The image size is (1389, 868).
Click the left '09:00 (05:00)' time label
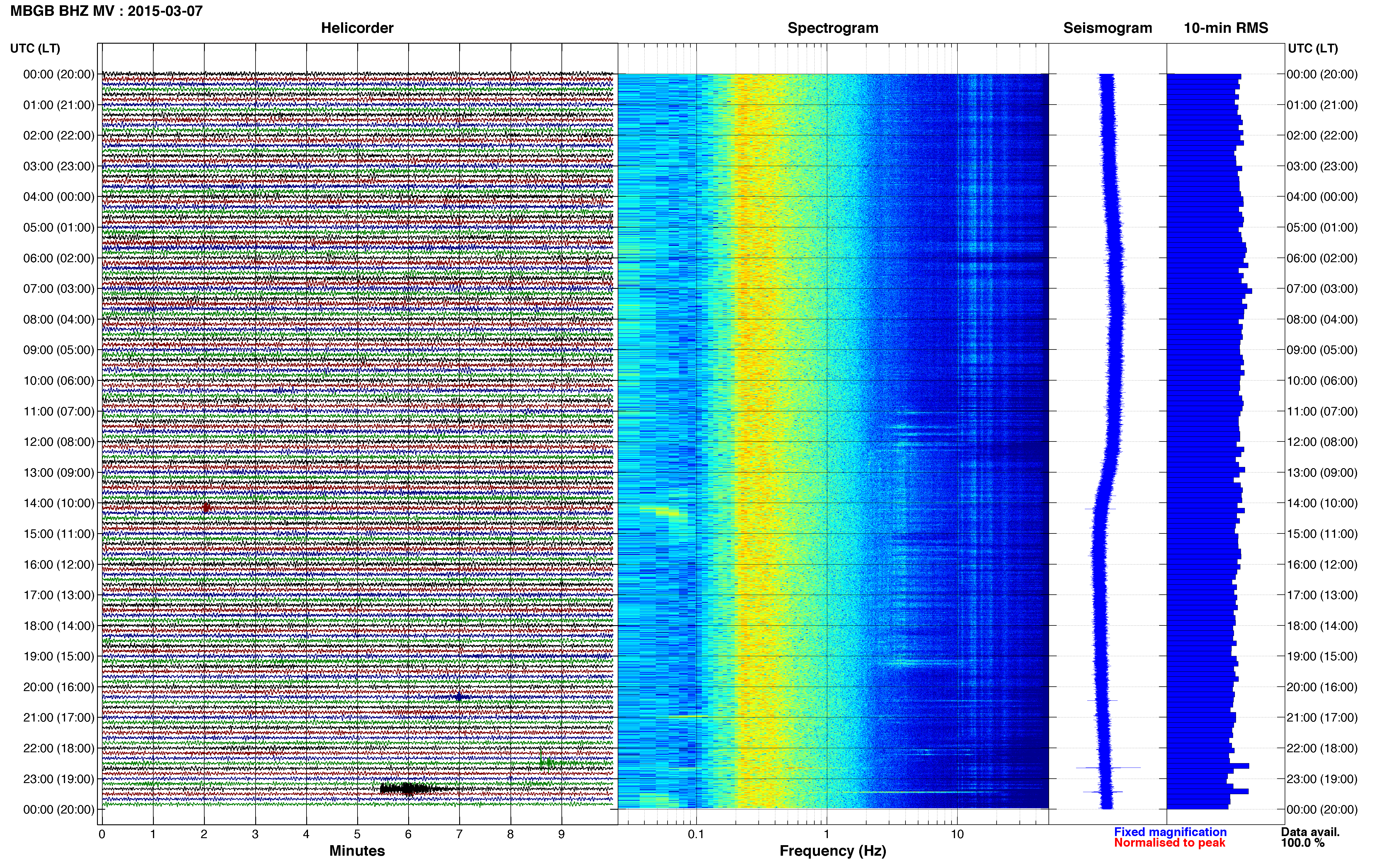tap(59, 349)
